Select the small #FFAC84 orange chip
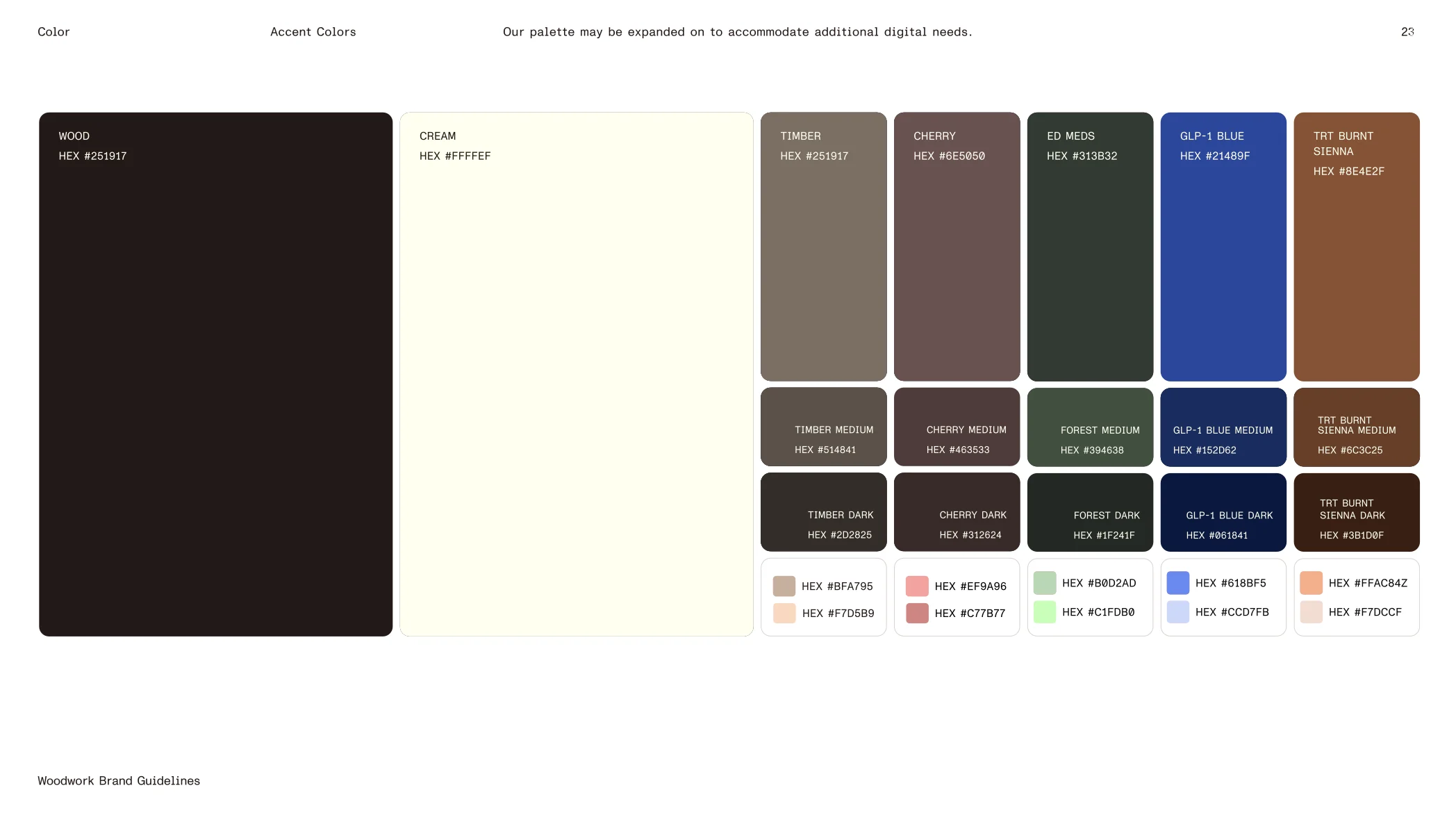 (x=1311, y=583)
